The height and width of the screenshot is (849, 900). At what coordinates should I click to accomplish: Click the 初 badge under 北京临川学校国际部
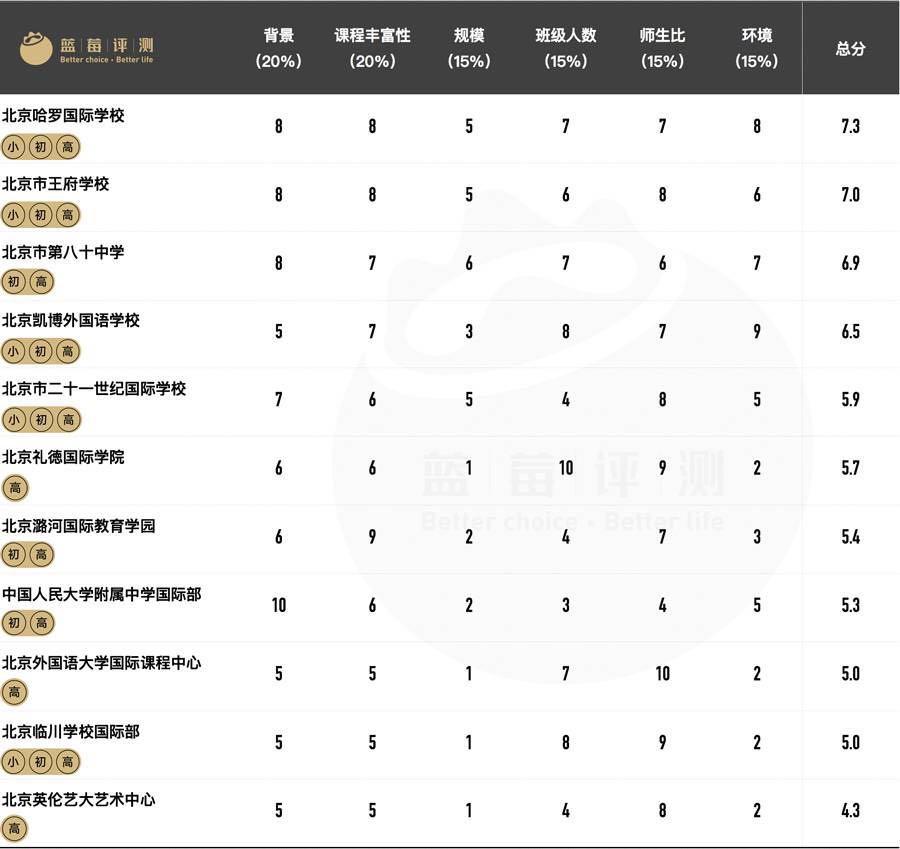pyautogui.click(x=41, y=761)
